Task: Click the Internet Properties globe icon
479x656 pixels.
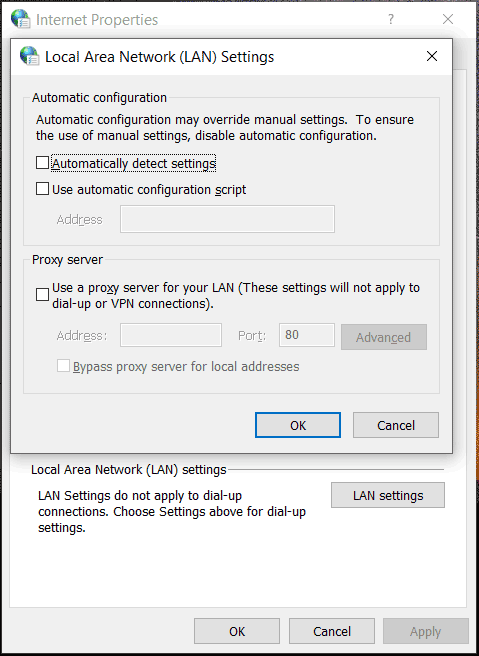Action: [20, 19]
